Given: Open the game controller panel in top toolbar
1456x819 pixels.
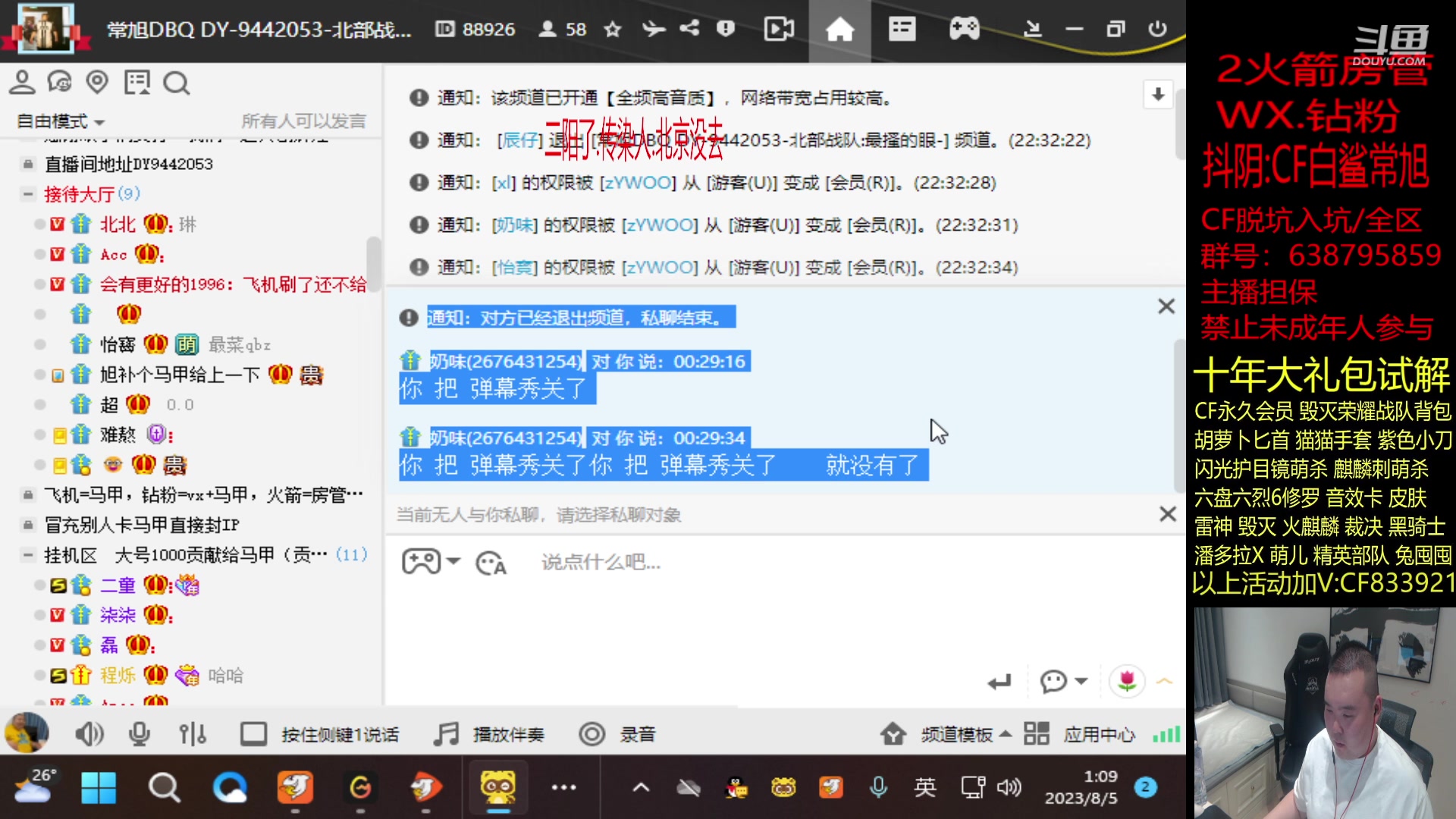Looking at the screenshot, I should click(963, 29).
